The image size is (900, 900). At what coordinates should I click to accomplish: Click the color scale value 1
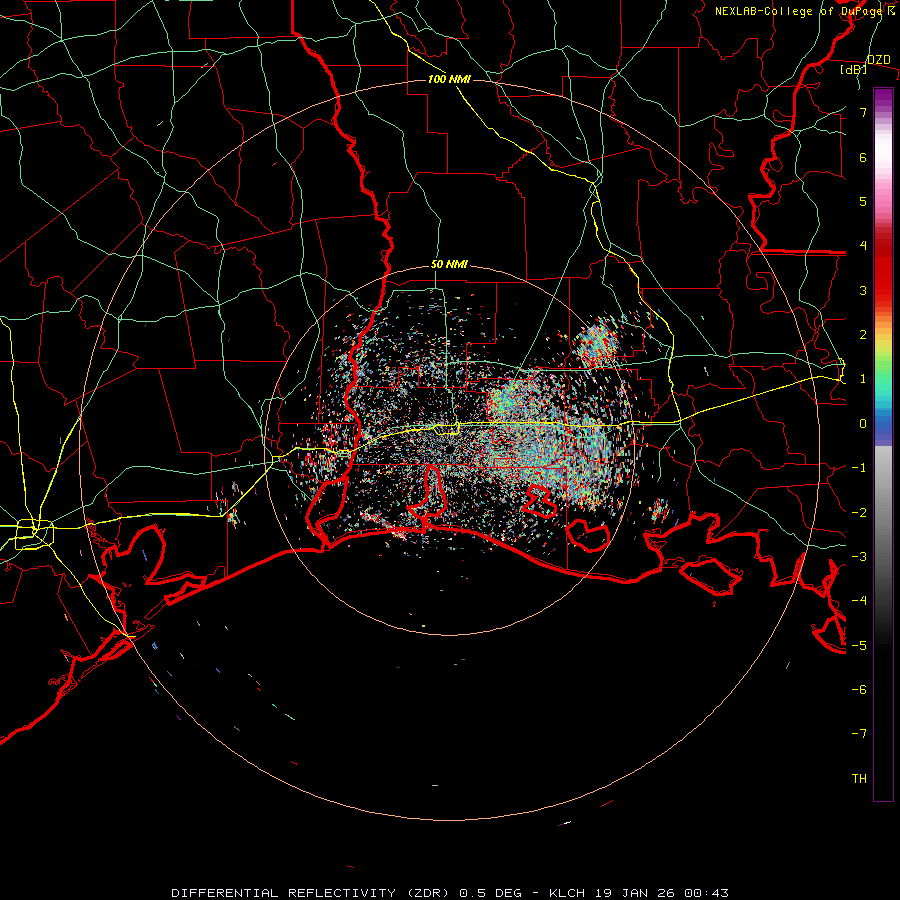(863, 379)
